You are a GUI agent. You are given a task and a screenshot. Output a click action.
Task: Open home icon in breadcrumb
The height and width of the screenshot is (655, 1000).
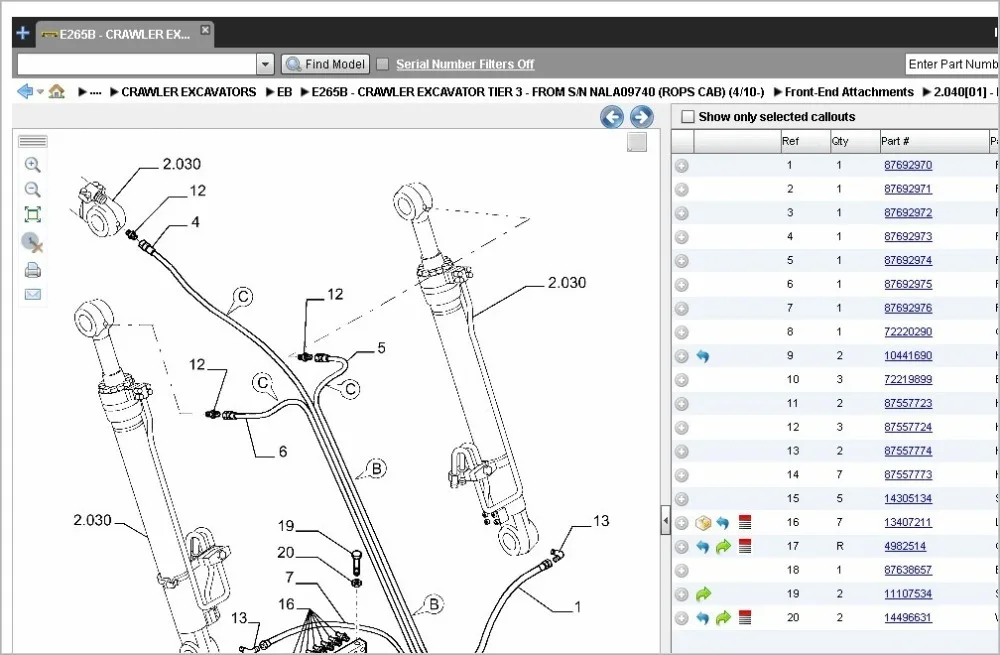pyautogui.click(x=57, y=92)
